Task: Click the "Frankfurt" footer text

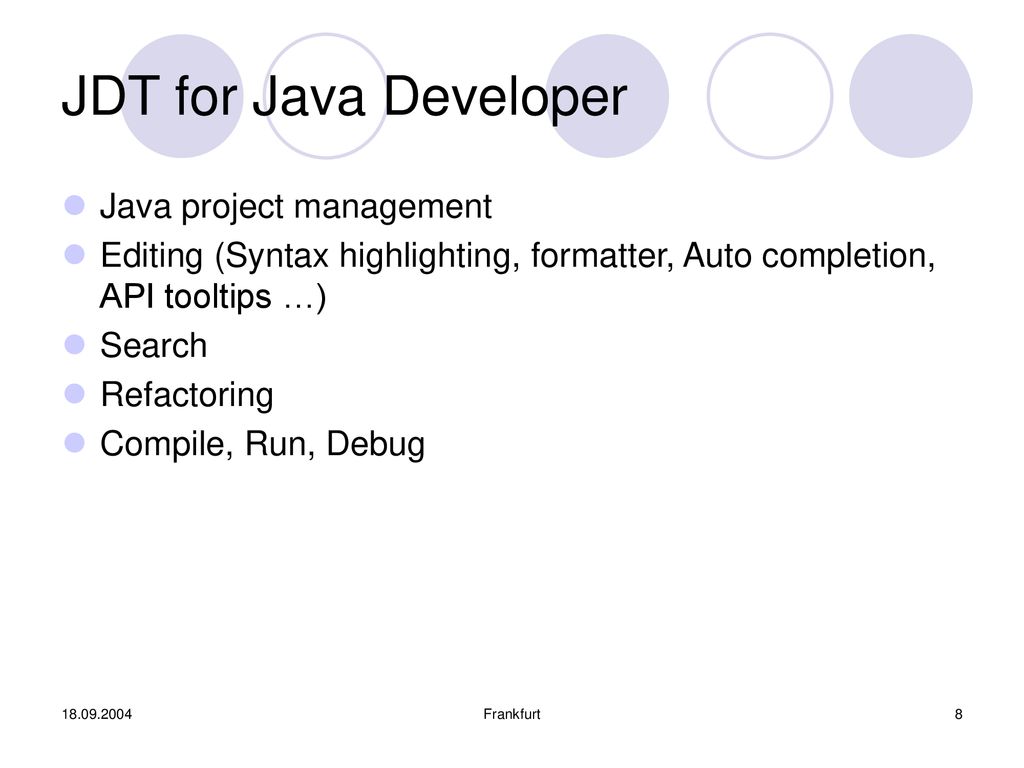Action: click(511, 714)
